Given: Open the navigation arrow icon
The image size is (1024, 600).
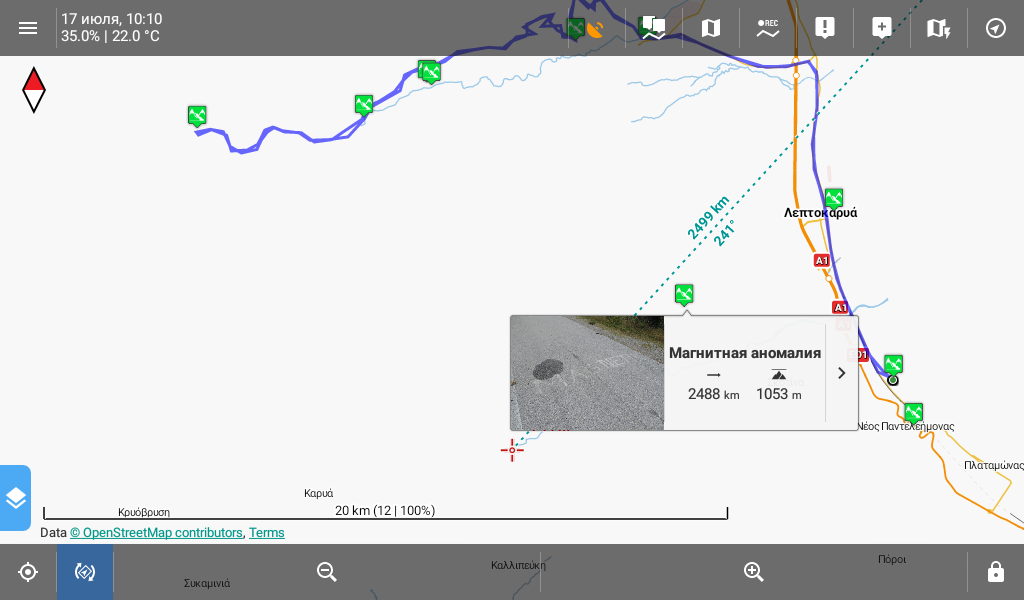Looking at the screenshot, I should point(995,28).
